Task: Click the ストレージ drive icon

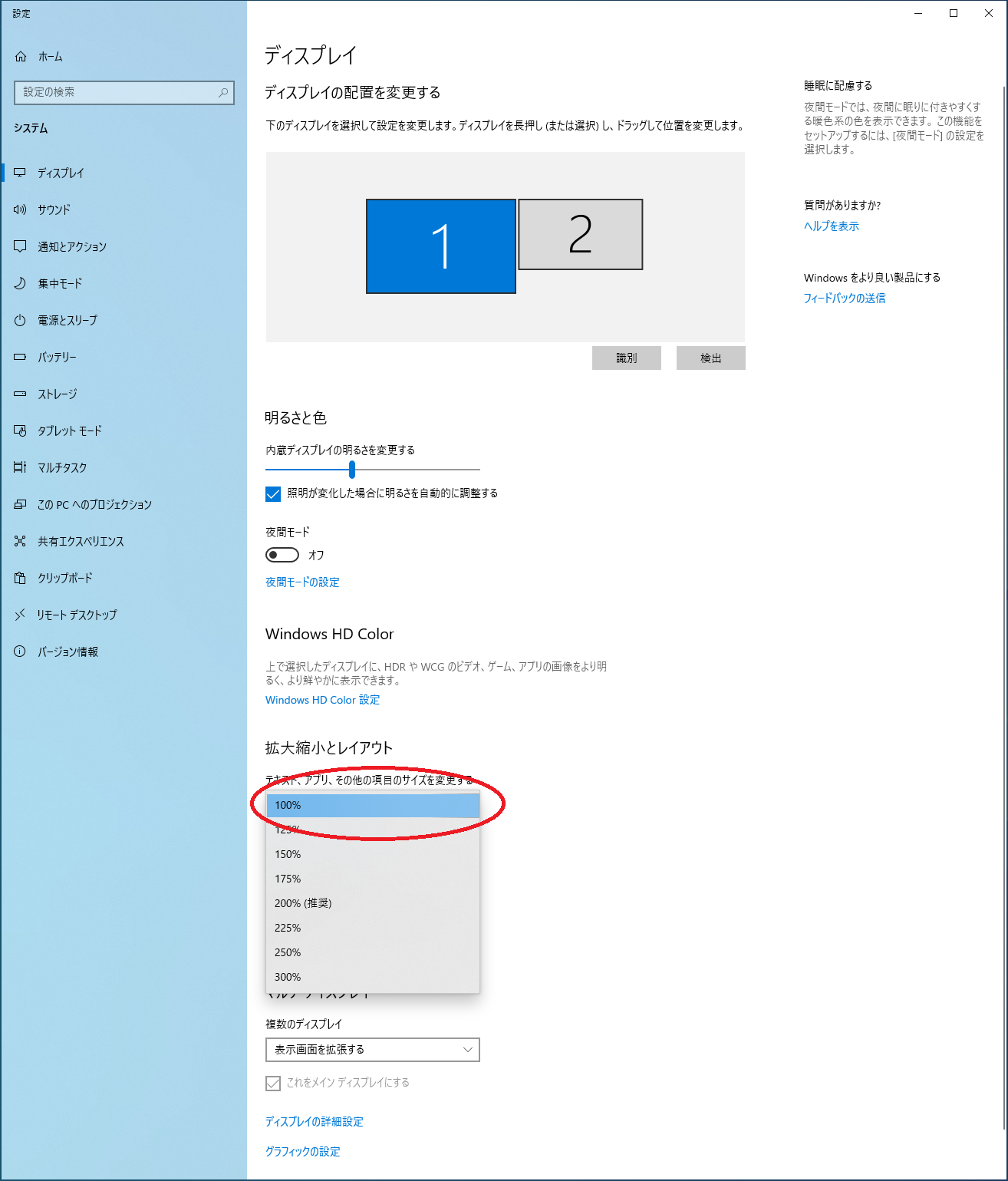Action: 21,394
